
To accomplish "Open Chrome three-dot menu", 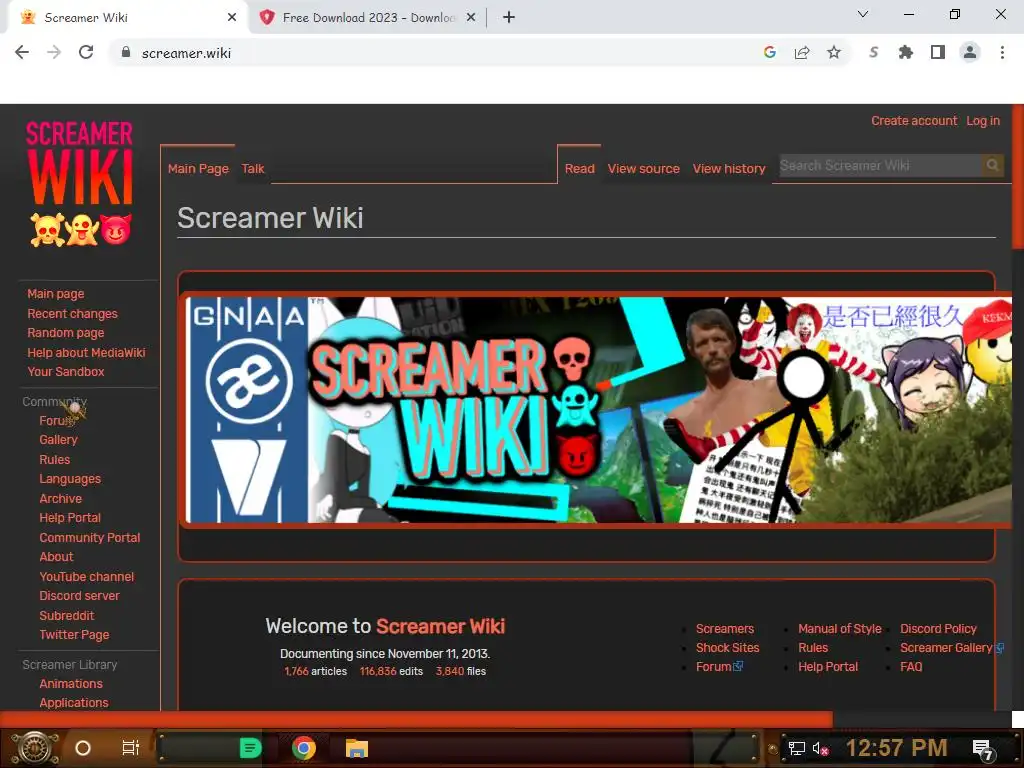I will coord(1002,52).
